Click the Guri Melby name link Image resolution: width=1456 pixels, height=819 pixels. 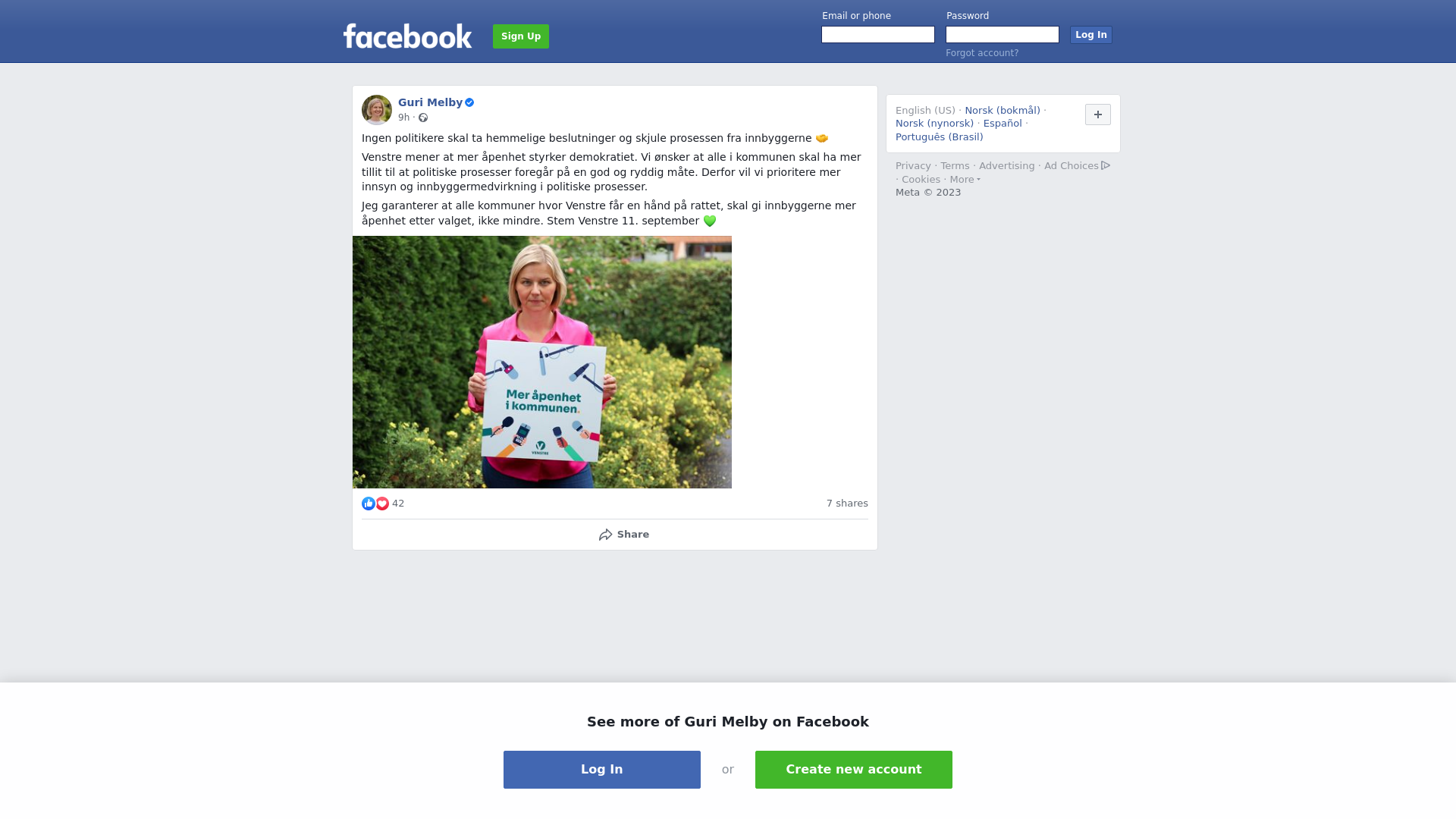(x=430, y=102)
